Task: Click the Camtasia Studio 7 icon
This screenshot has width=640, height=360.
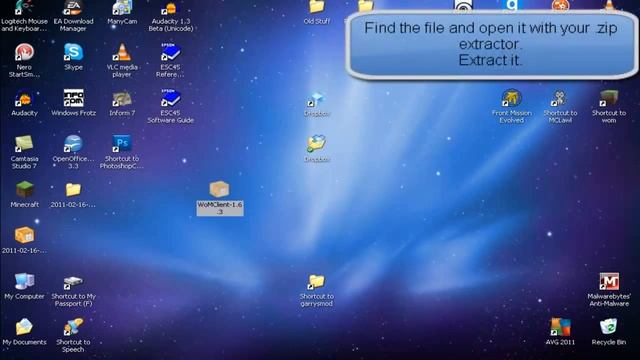Action: click(x=24, y=144)
